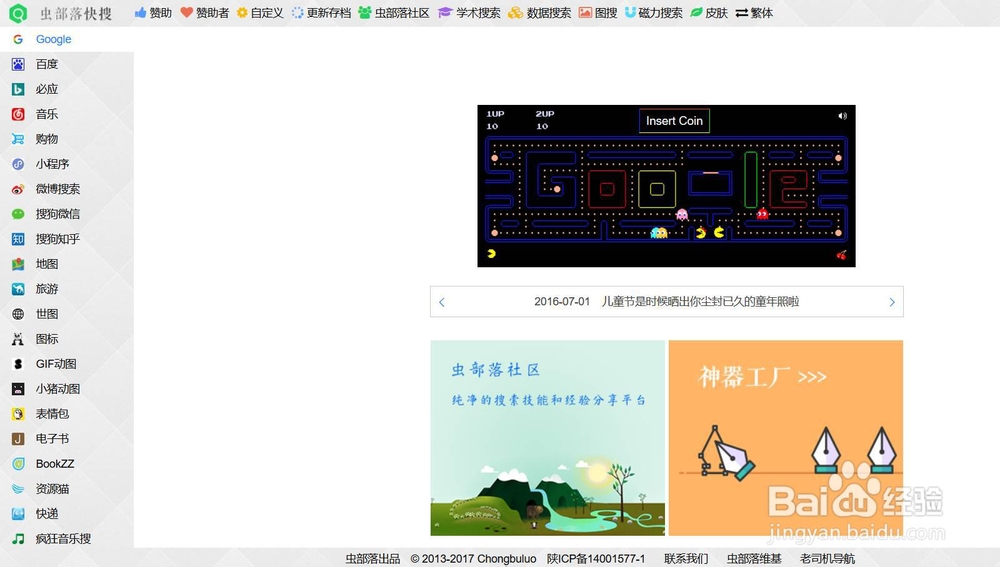Open the 自定义 menu item
Viewport: 1000px width, 567px height.
pos(260,13)
